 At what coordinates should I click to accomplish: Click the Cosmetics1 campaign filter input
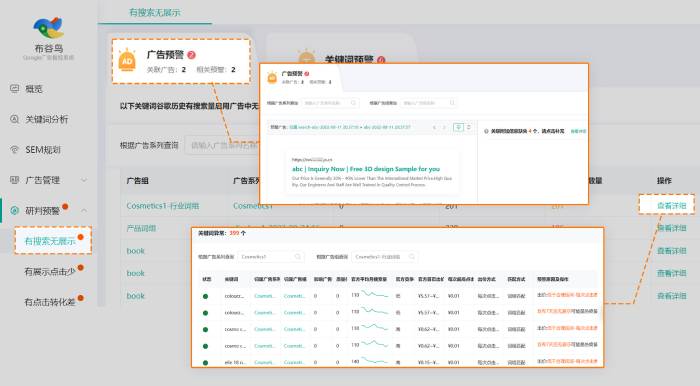click(270, 257)
